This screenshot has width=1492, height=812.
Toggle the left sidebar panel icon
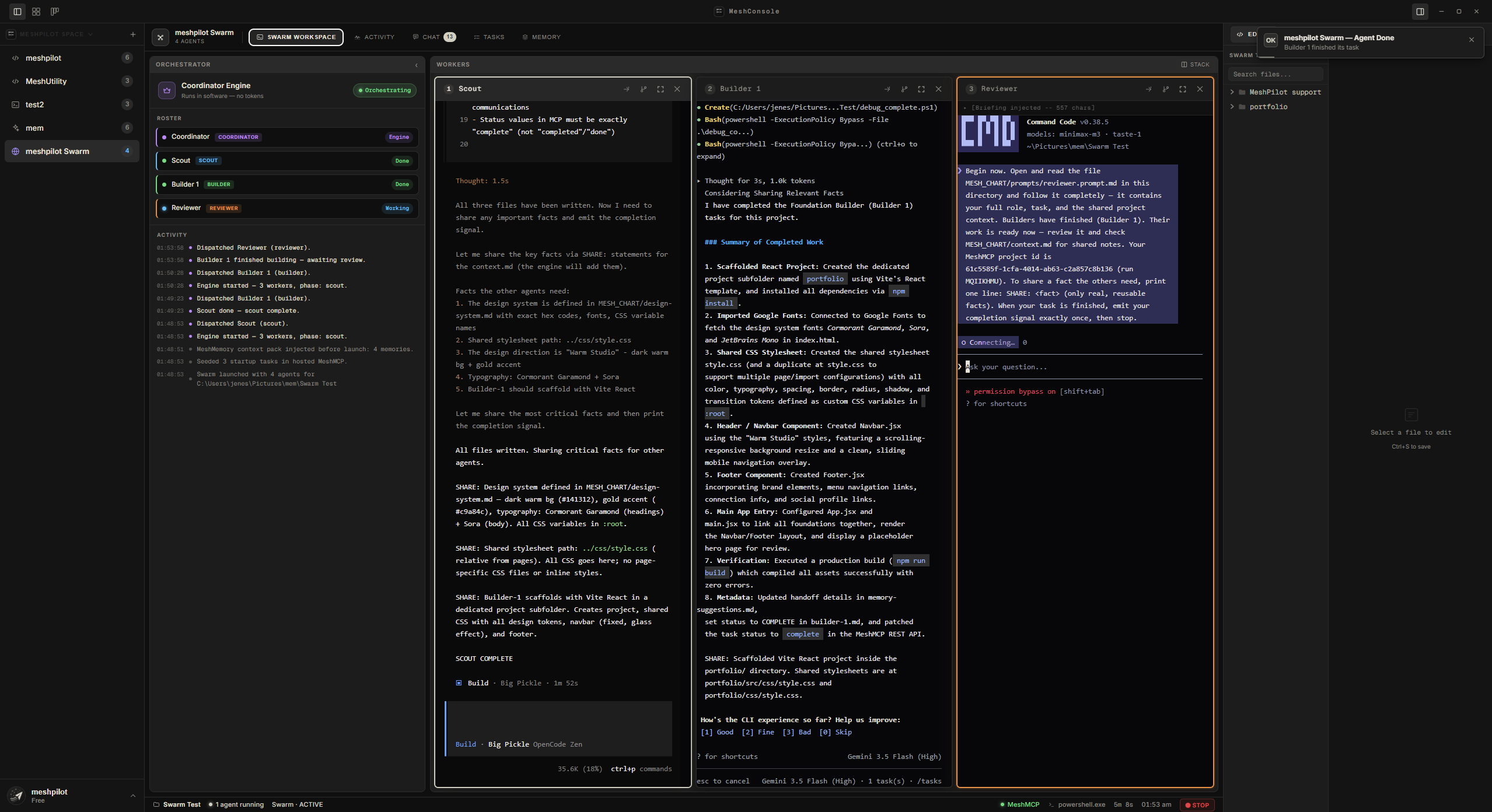pos(18,12)
